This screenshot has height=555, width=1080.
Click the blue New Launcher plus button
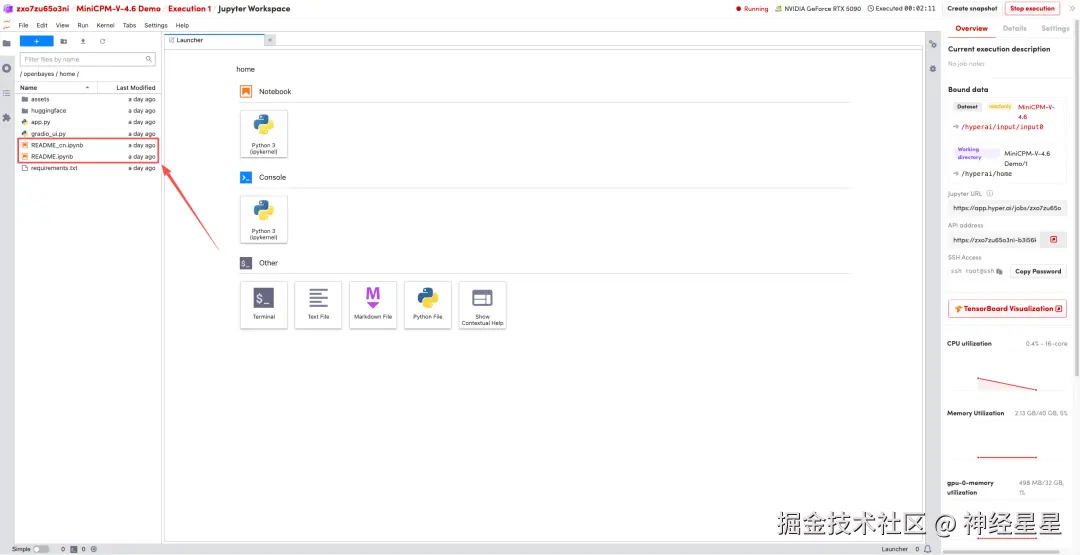[x=37, y=41]
